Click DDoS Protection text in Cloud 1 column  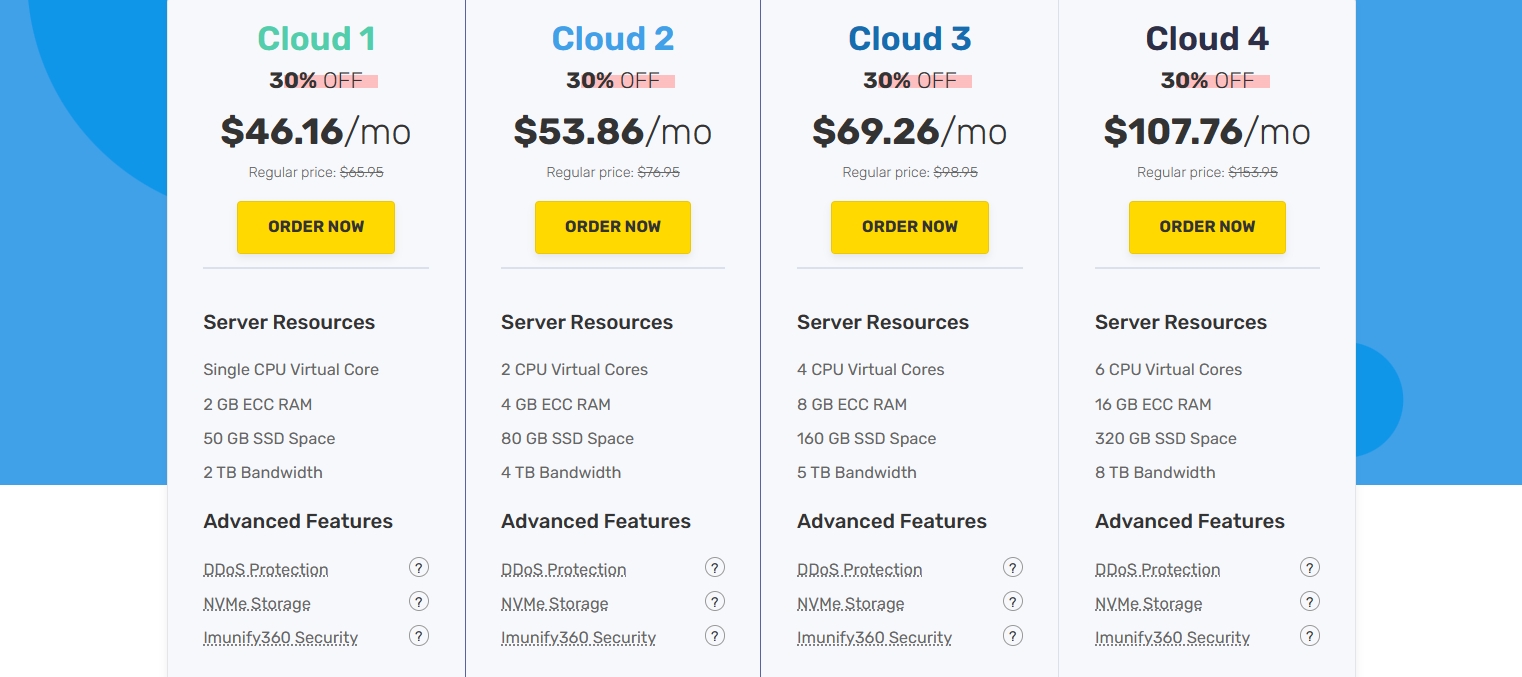tap(266, 570)
